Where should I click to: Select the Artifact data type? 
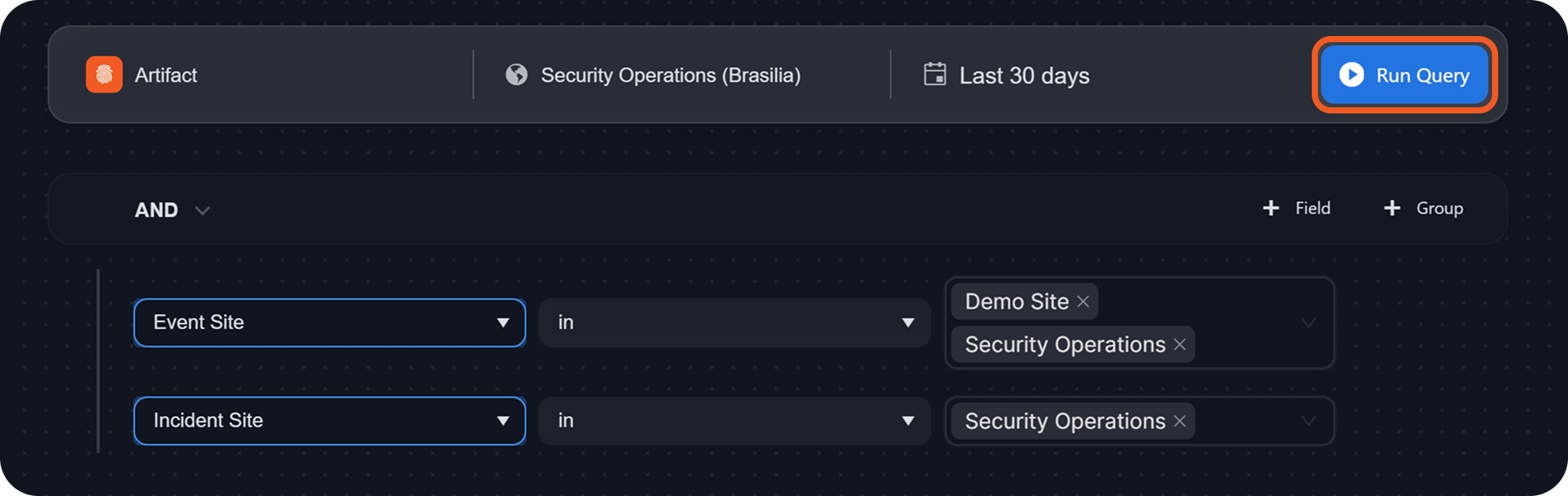[166, 75]
